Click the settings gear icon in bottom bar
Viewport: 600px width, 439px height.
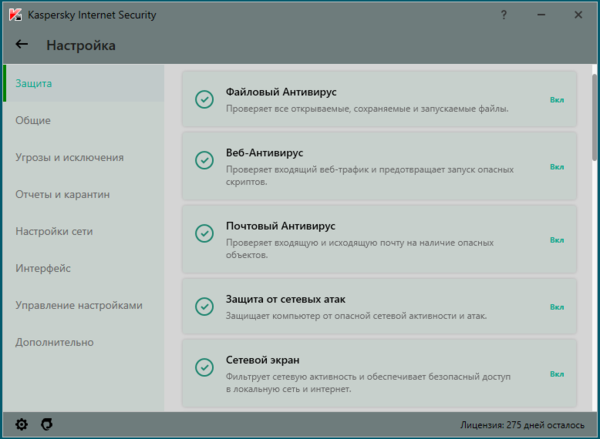click(22, 425)
